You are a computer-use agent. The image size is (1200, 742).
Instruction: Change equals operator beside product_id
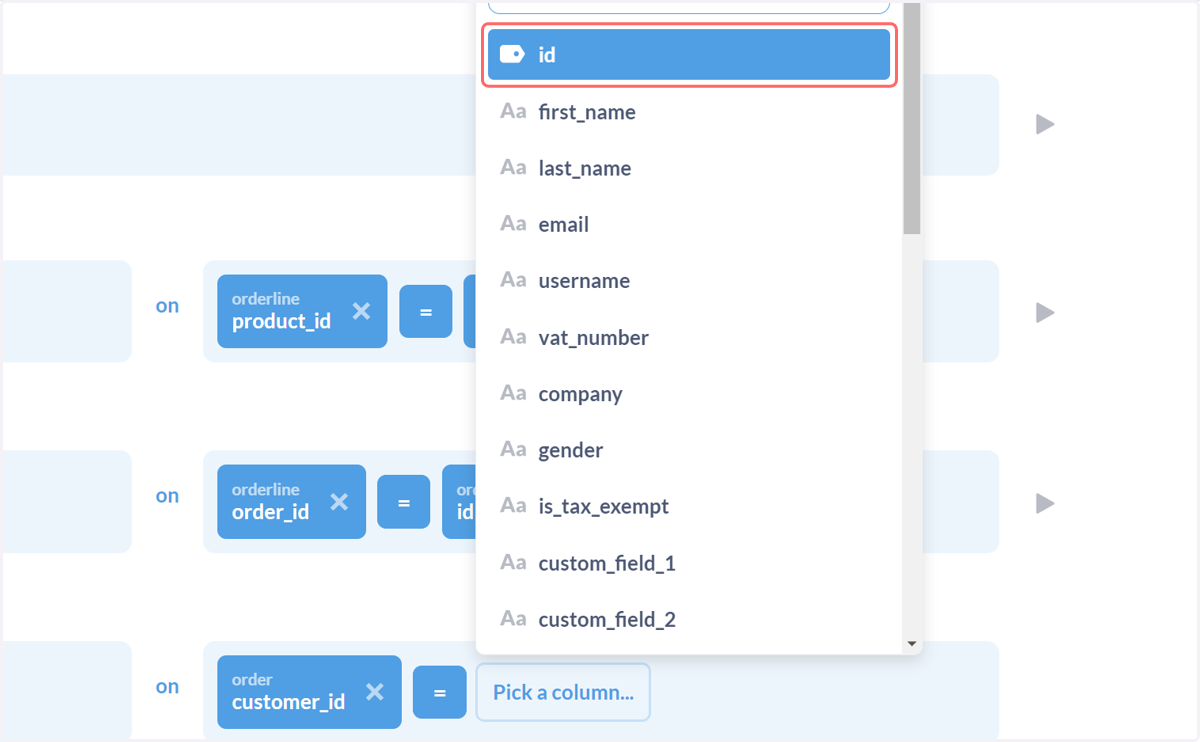tap(426, 311)
